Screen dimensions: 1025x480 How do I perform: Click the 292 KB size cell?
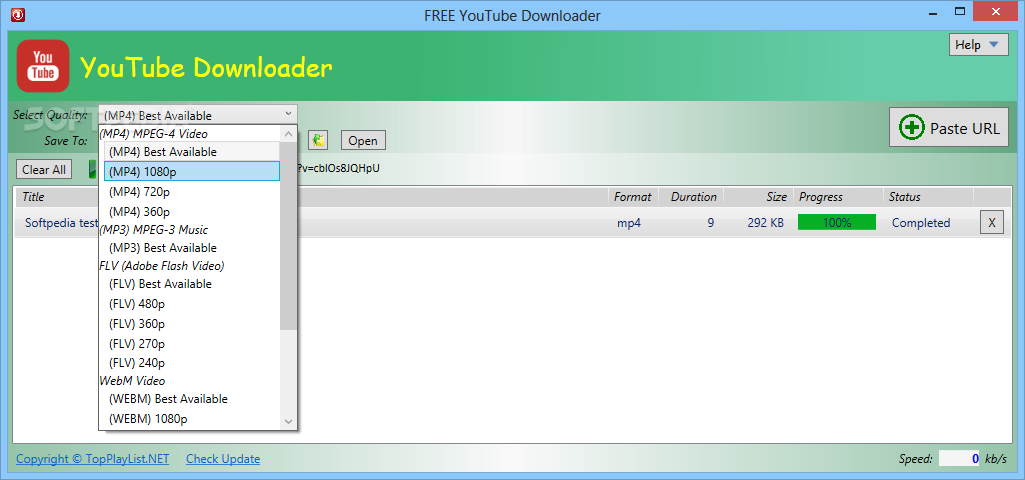coord(765,223)
